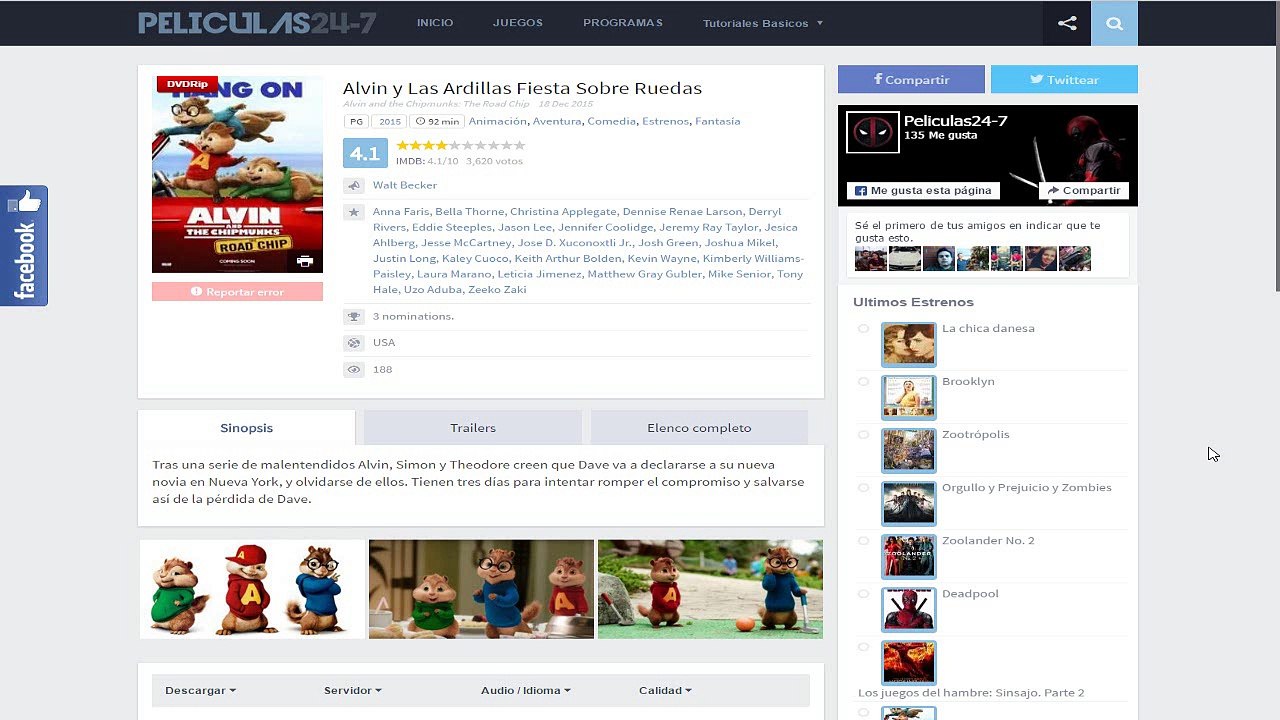Screen dimensions: 1280x720
Task: Open Los juegos del hambre: Sinsajo link
Action: [971, 692]
